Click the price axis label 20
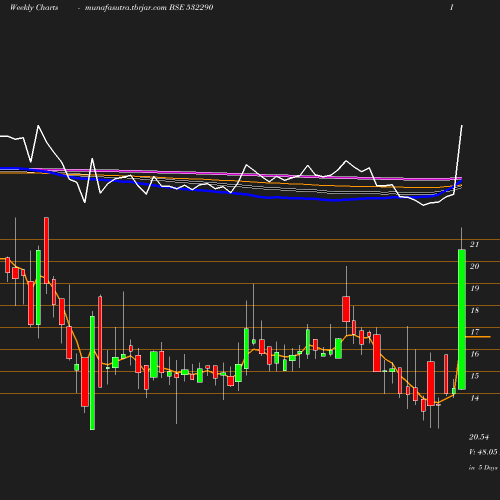This screenshot has width=500, height=500. point(474,266)
